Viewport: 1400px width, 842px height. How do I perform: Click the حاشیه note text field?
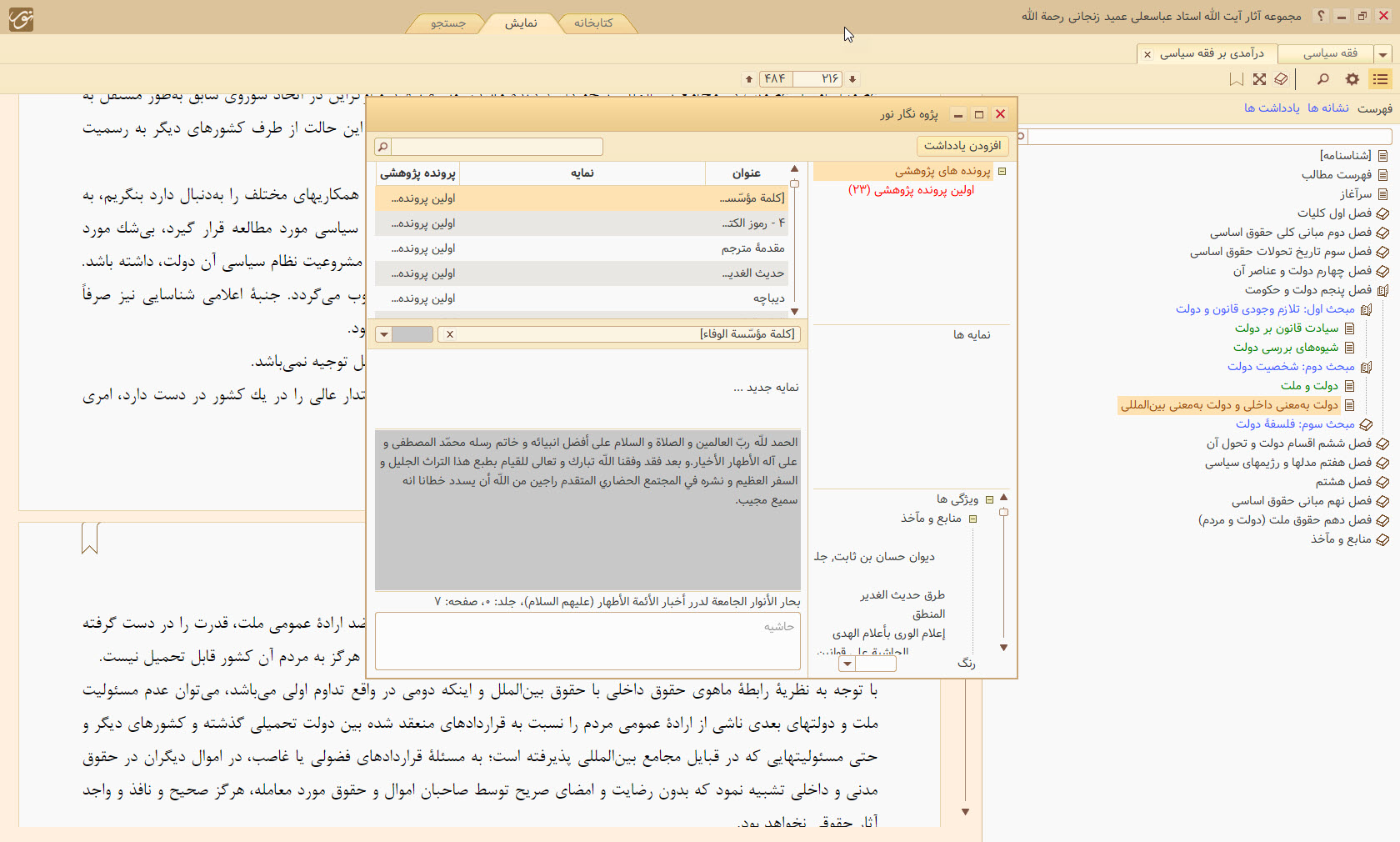tap(587, 642)
